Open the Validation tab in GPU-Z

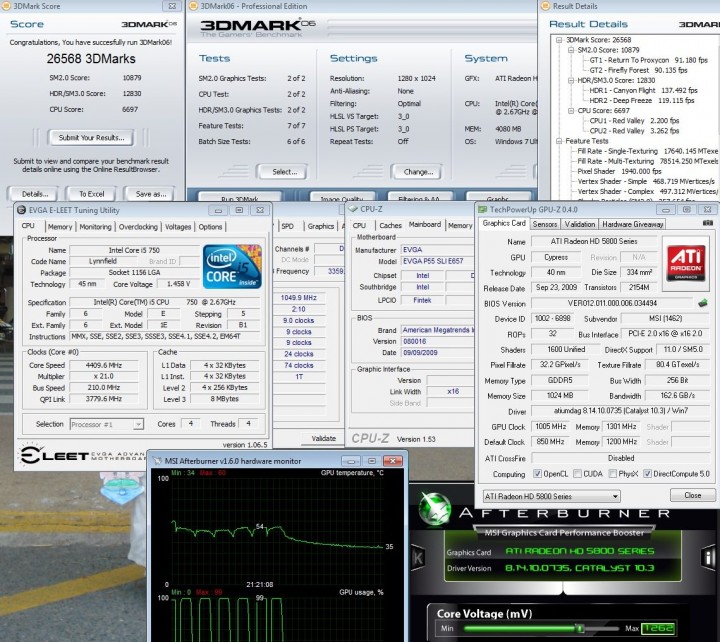click(x=579, y=224)
